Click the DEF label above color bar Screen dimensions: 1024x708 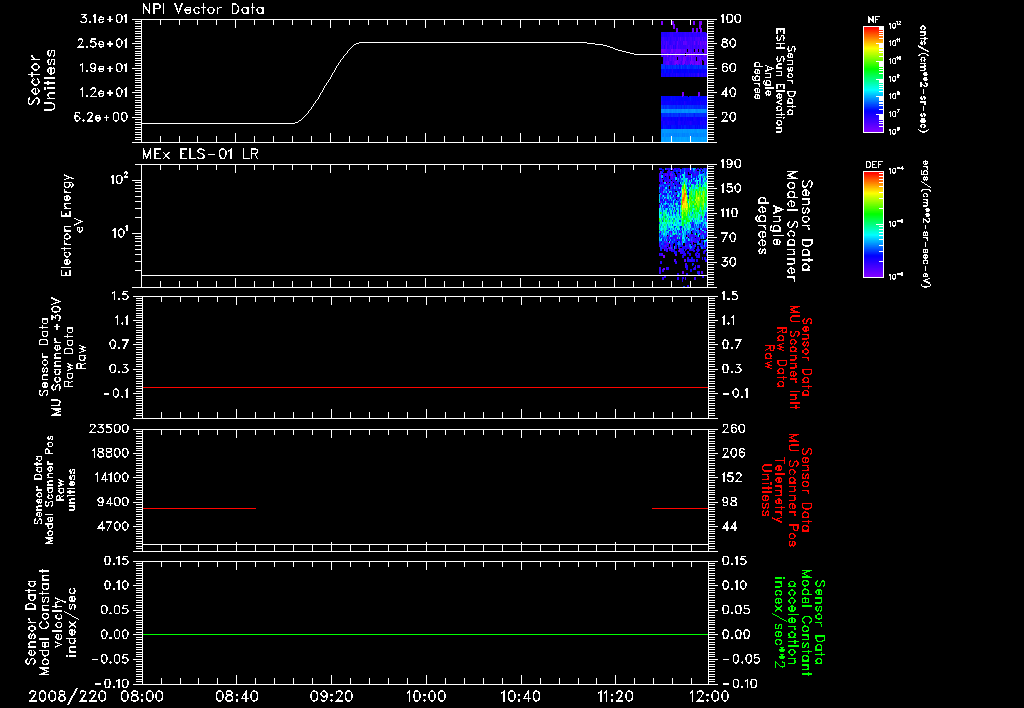point(874,165)
